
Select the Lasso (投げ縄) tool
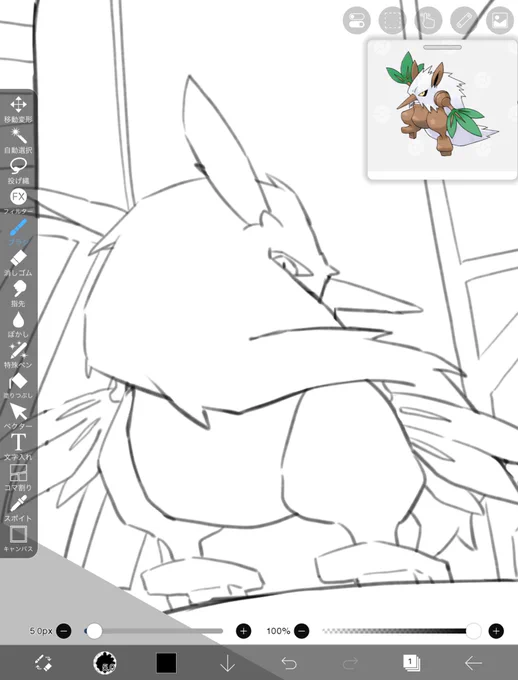point(18,171)
